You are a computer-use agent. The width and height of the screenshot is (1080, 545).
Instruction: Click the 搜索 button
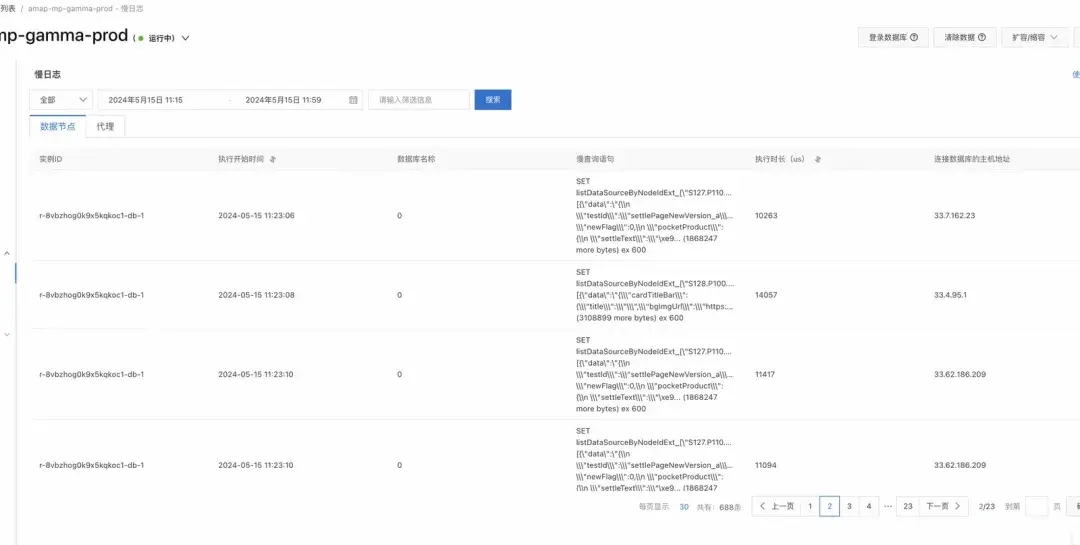click(x=492, y=100)
